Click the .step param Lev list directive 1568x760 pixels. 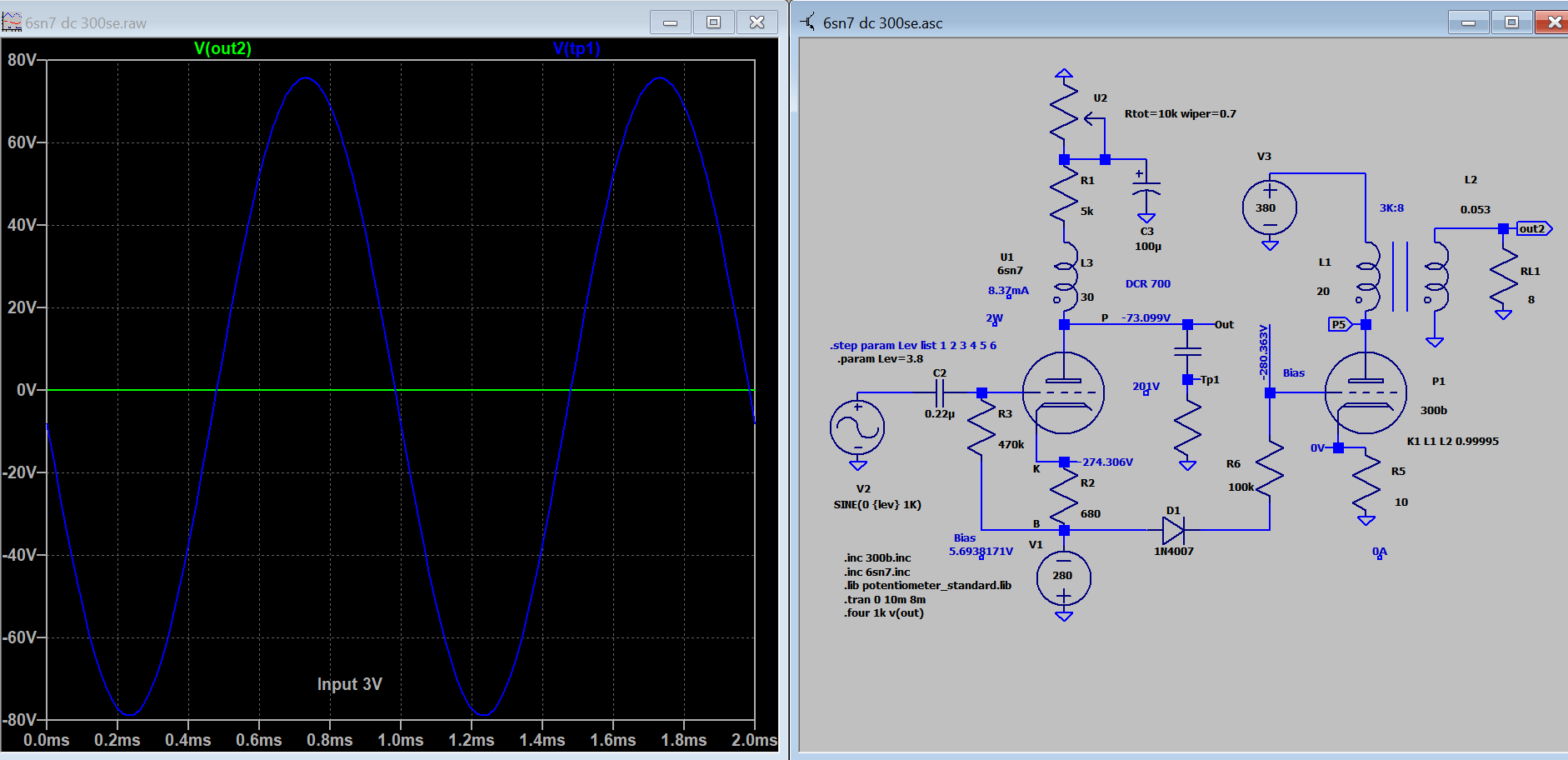[913, 345]
